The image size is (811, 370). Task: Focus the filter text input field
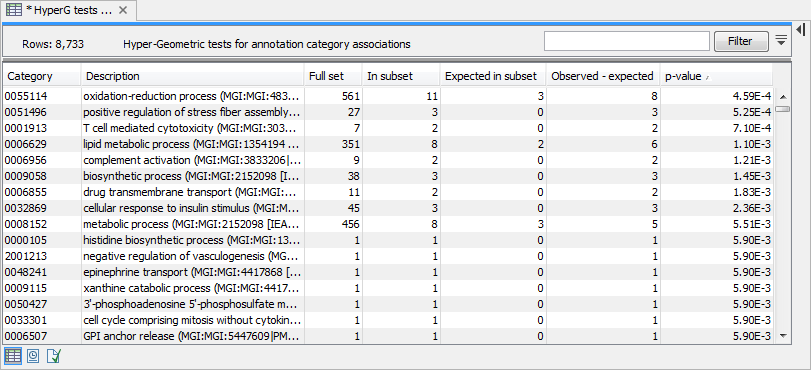click(626, 41)
